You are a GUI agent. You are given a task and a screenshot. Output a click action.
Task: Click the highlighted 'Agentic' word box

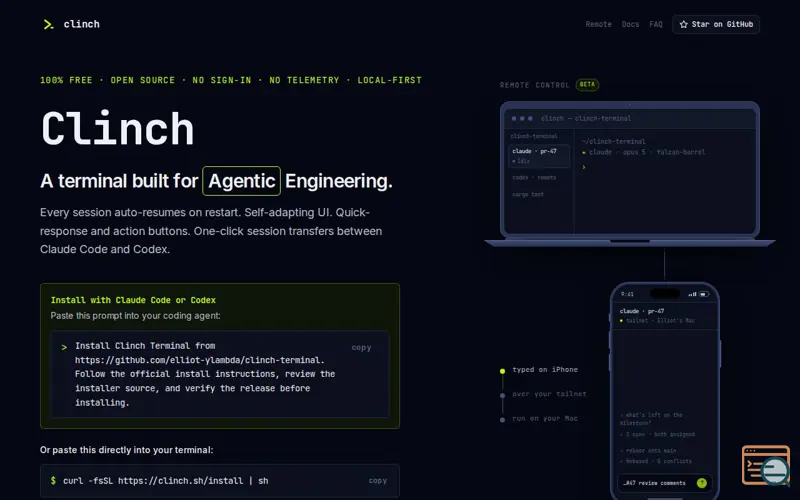241,181
